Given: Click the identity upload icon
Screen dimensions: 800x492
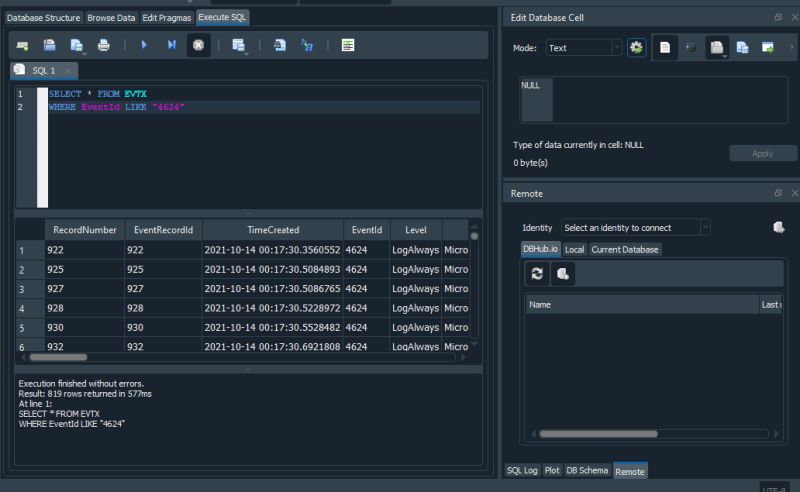Looking at the screenshot, I should coord(779,227).
